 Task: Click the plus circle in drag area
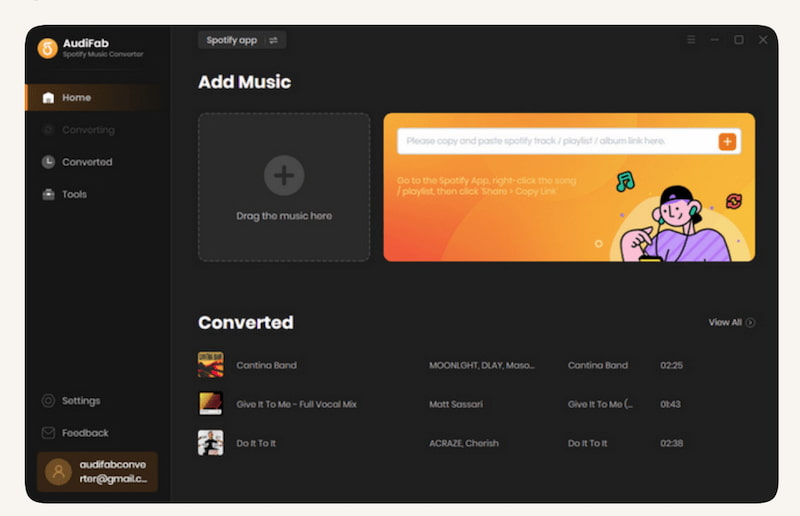point(284,176)
